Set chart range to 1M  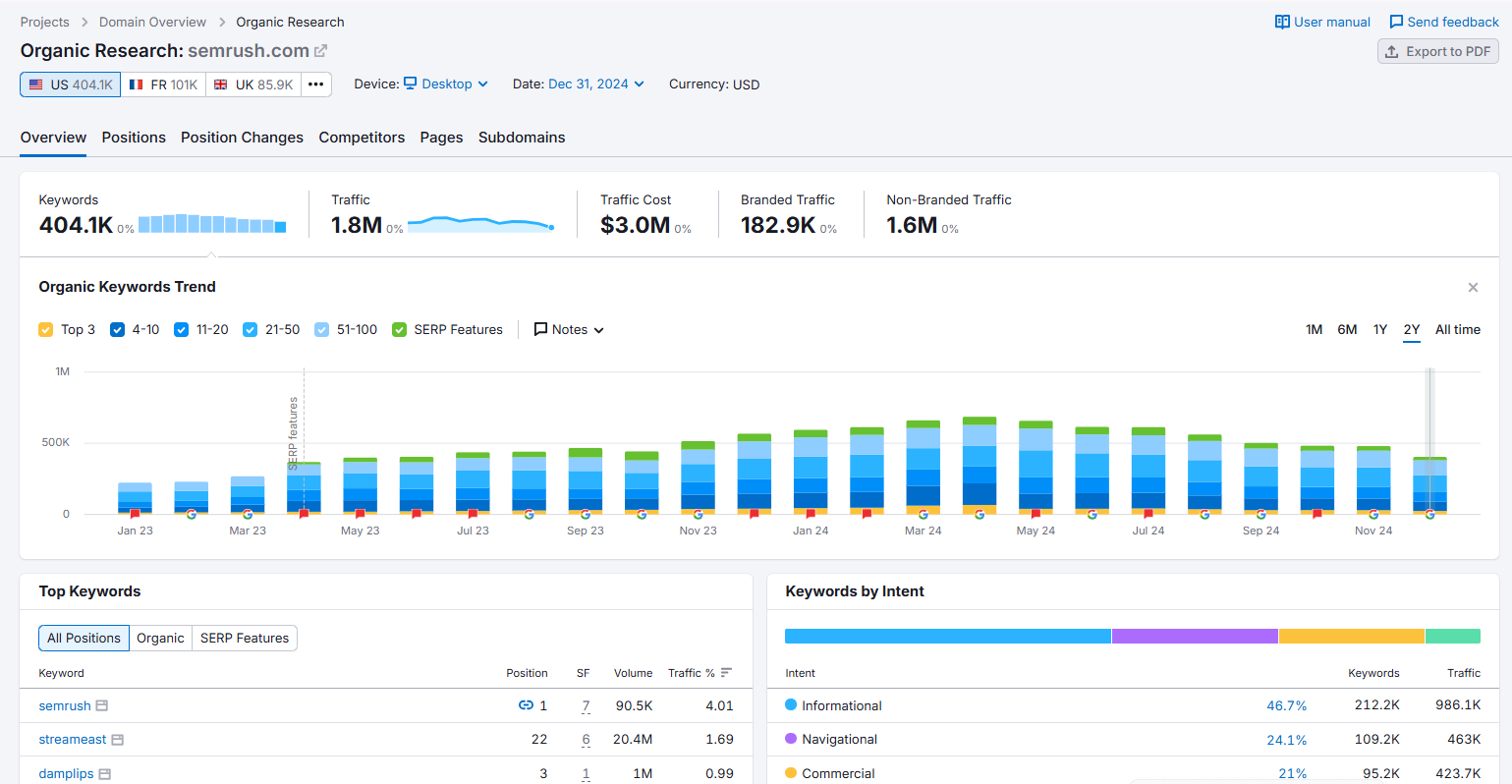point(1314,330)
